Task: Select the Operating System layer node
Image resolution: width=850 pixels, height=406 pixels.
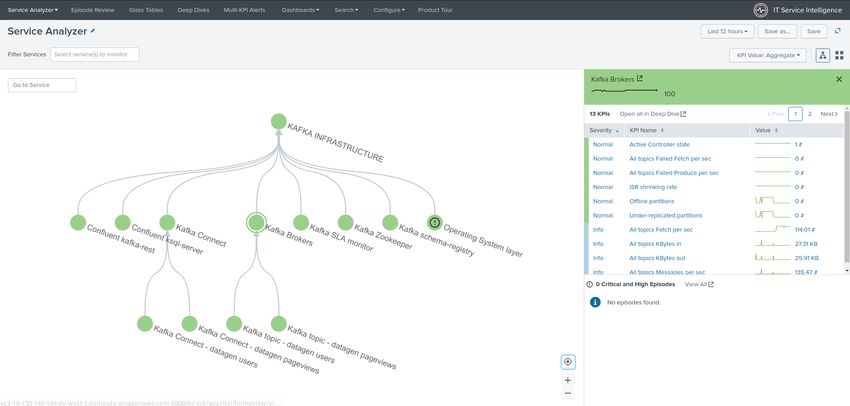Action: pyautogui.click(x=434, y=222)
